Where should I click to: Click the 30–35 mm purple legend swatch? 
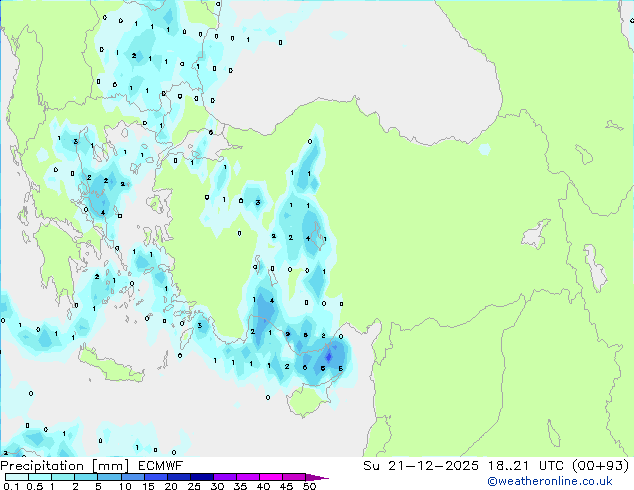click(224, 477)
